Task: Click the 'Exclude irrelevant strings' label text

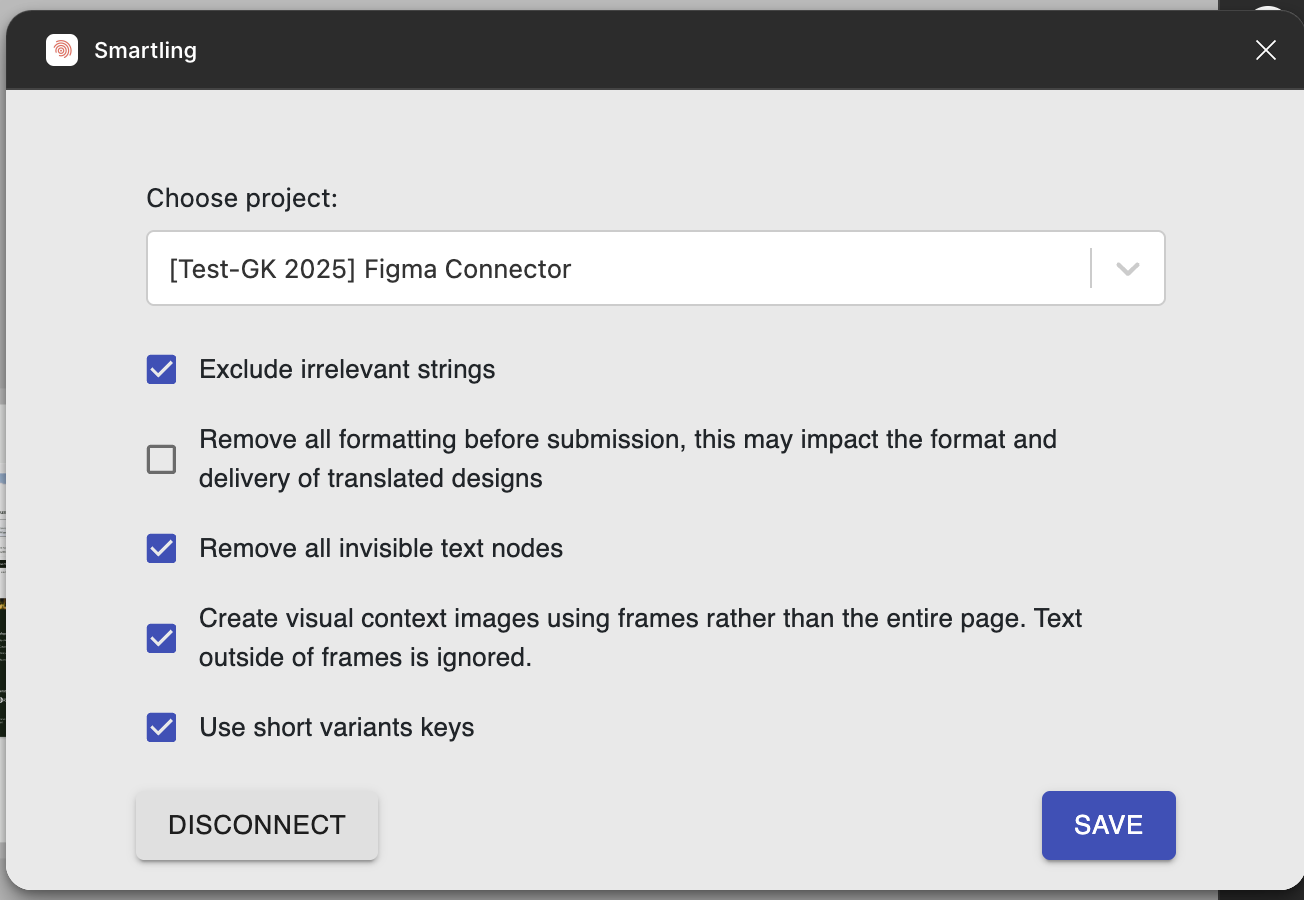Action: pyautogui.click(x=346, y=369)
